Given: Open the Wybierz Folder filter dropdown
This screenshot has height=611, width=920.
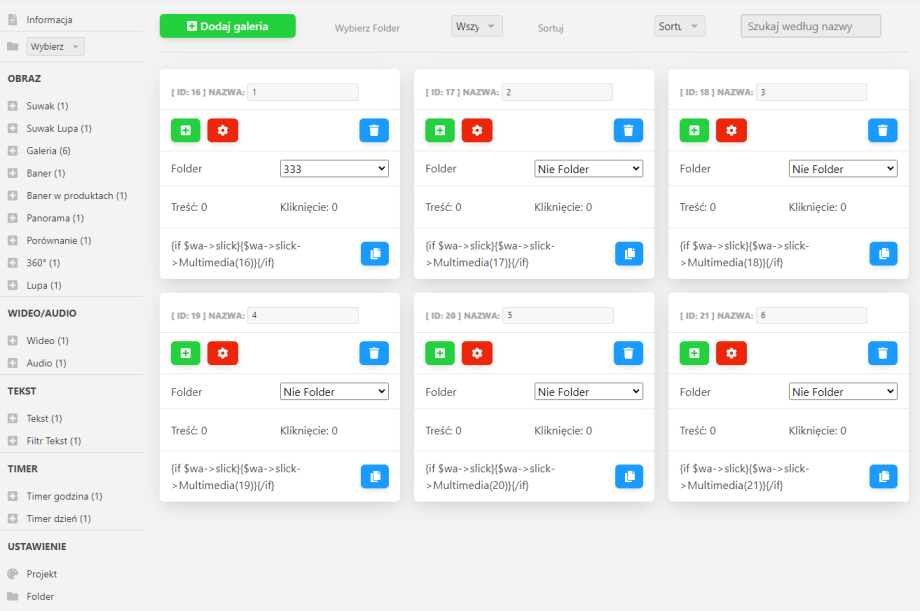Looking at the screenshot, I should [477, 27].
